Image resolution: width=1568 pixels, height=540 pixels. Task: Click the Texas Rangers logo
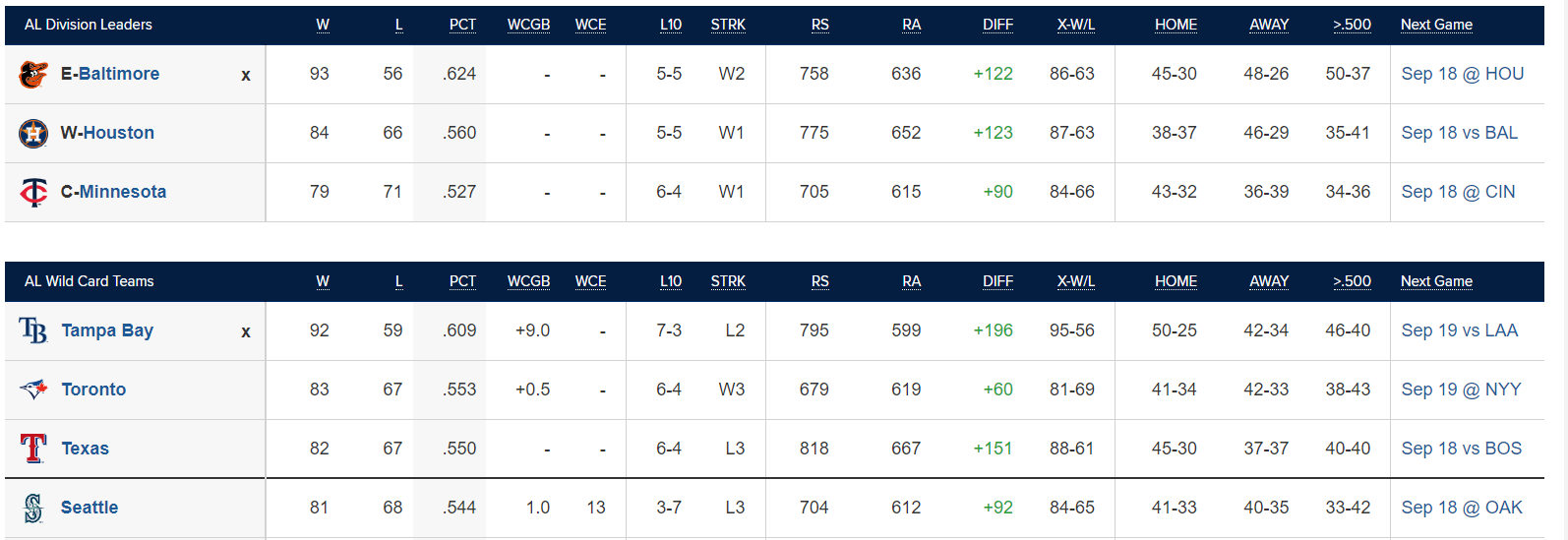click(33, 449)
